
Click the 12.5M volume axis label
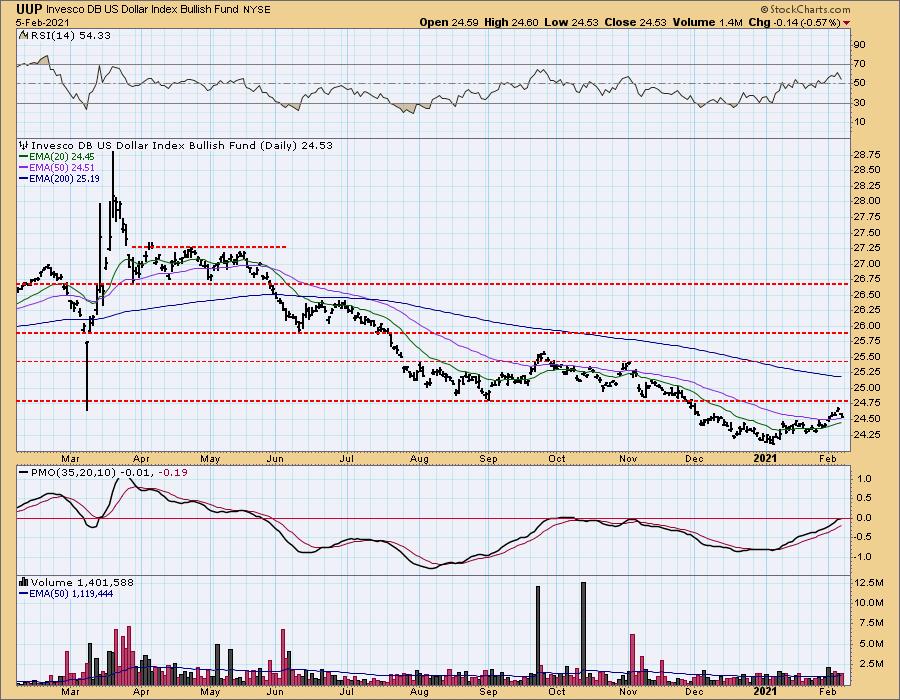click(x=869, y=582)
